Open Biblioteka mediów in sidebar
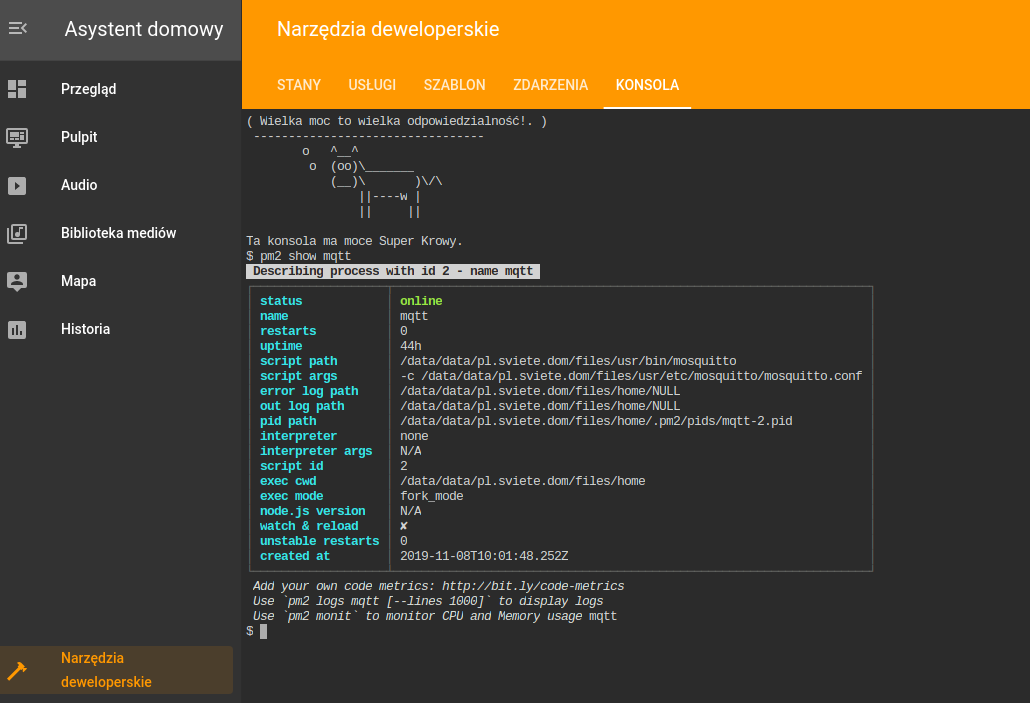The image size is (1030, 703). coord(117,233)
